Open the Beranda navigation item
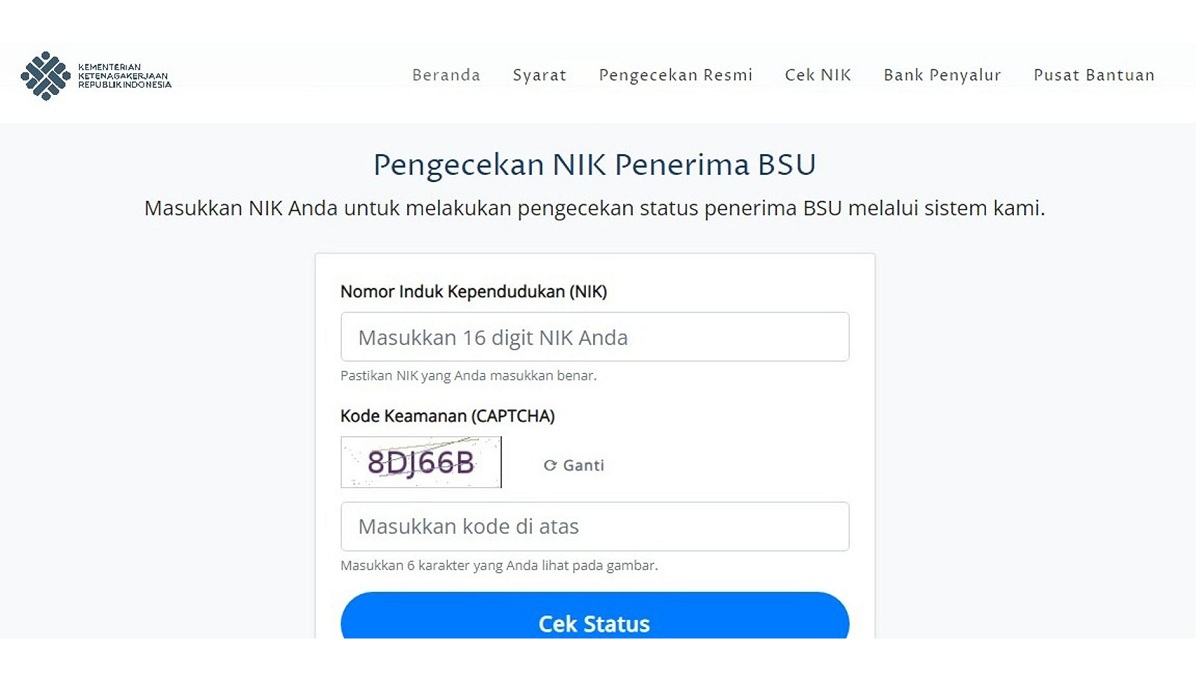The image size is (1200, 674). (x=446, y=75)
